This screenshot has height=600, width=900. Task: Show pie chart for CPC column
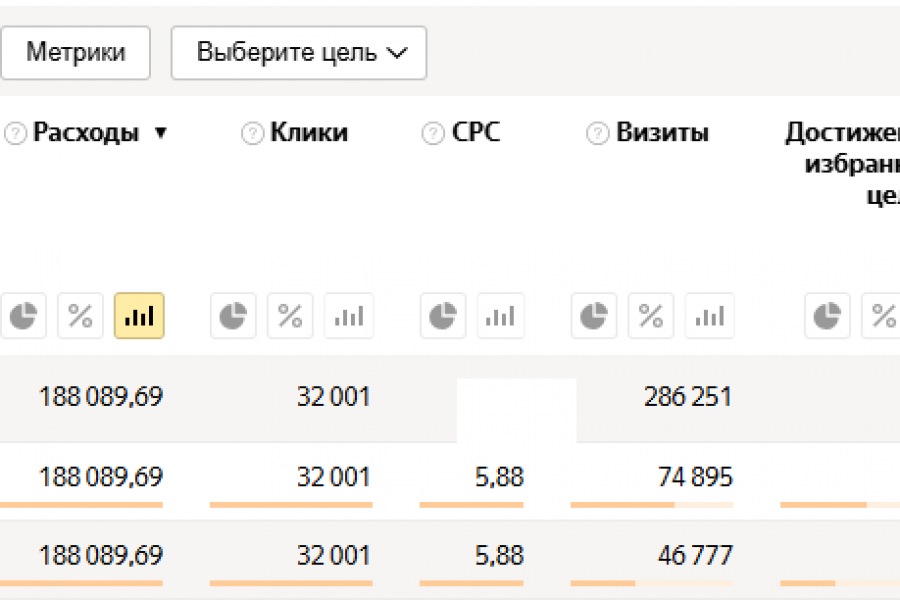click(x=443, y=316)
